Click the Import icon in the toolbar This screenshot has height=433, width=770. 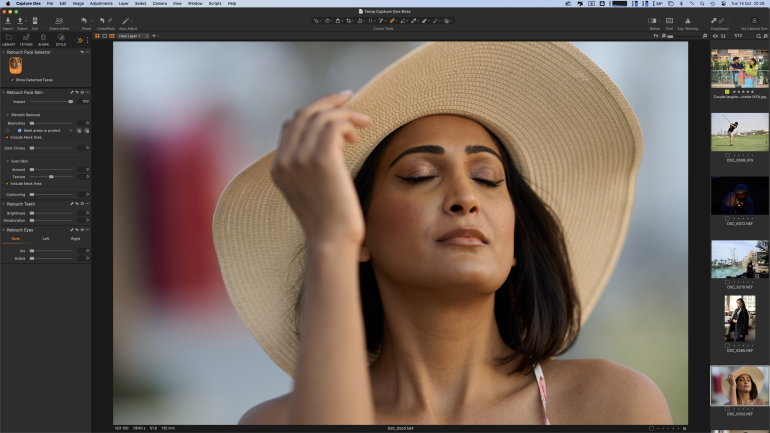click(8, 21)
